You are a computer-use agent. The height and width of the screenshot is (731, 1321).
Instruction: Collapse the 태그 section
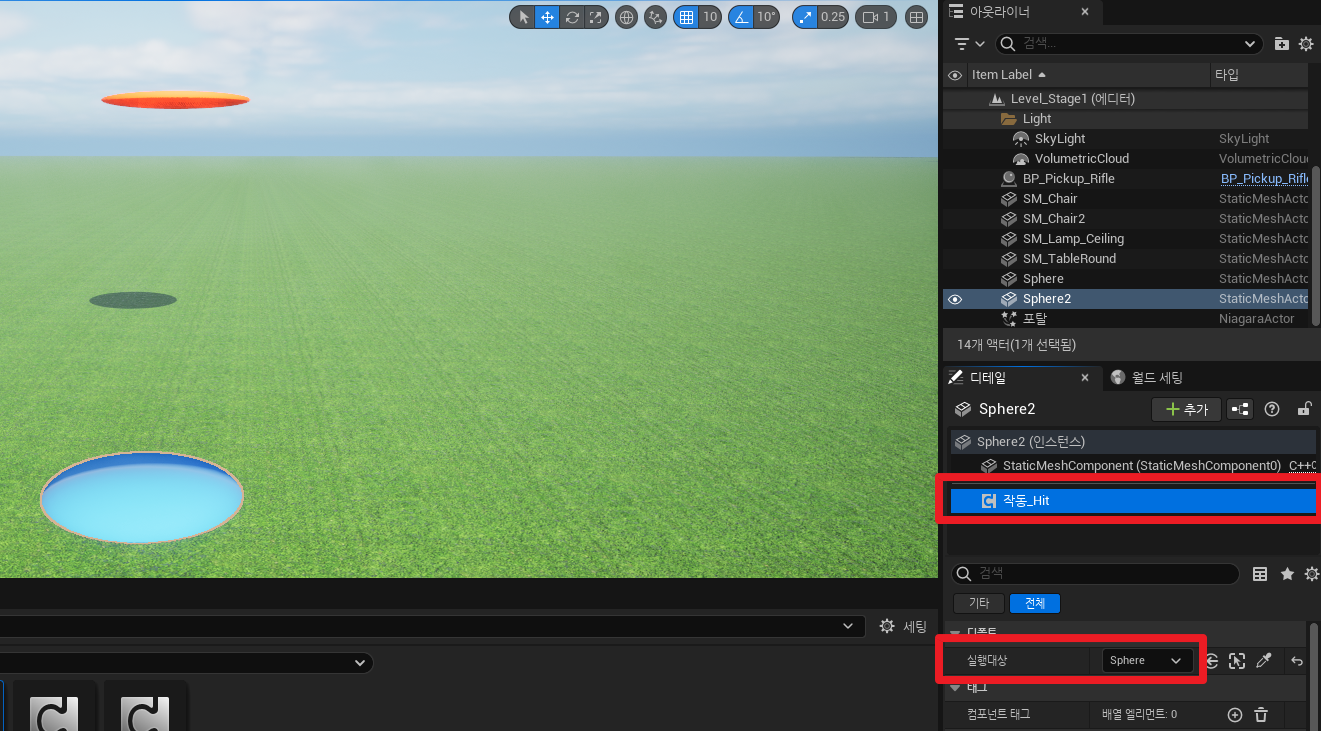pos(956,688)
